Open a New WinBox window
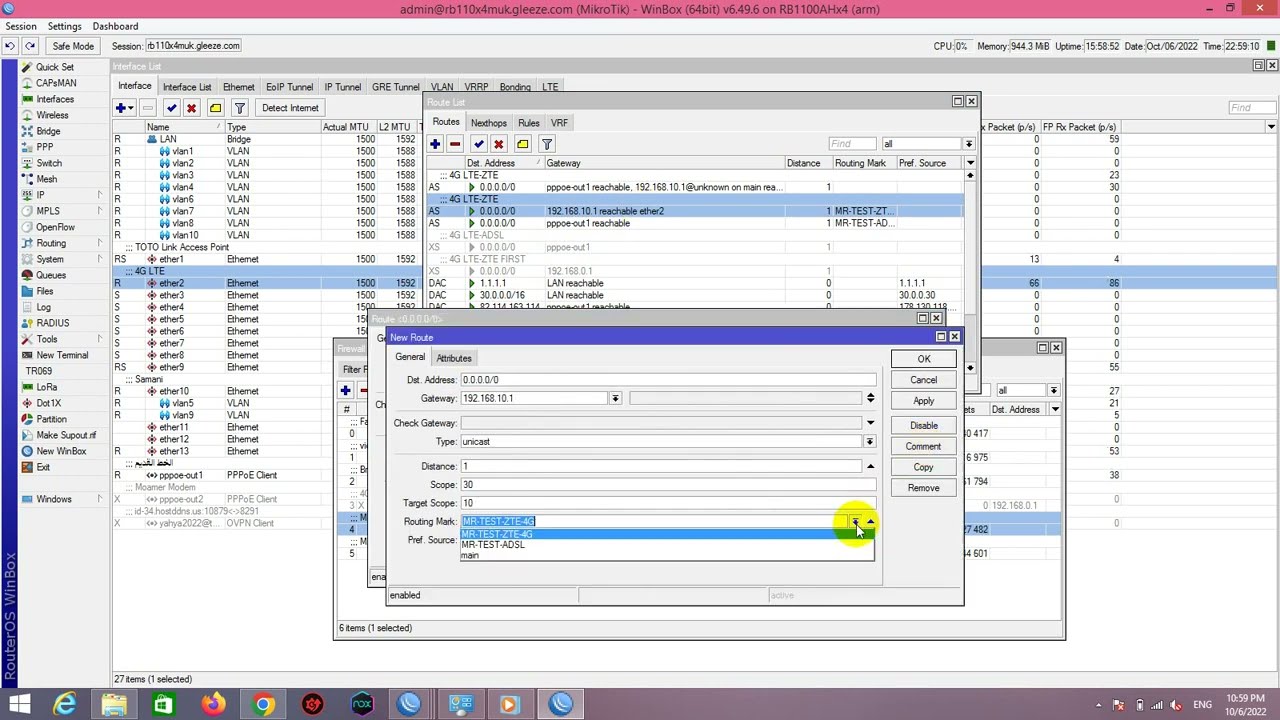 coord(61,451)
